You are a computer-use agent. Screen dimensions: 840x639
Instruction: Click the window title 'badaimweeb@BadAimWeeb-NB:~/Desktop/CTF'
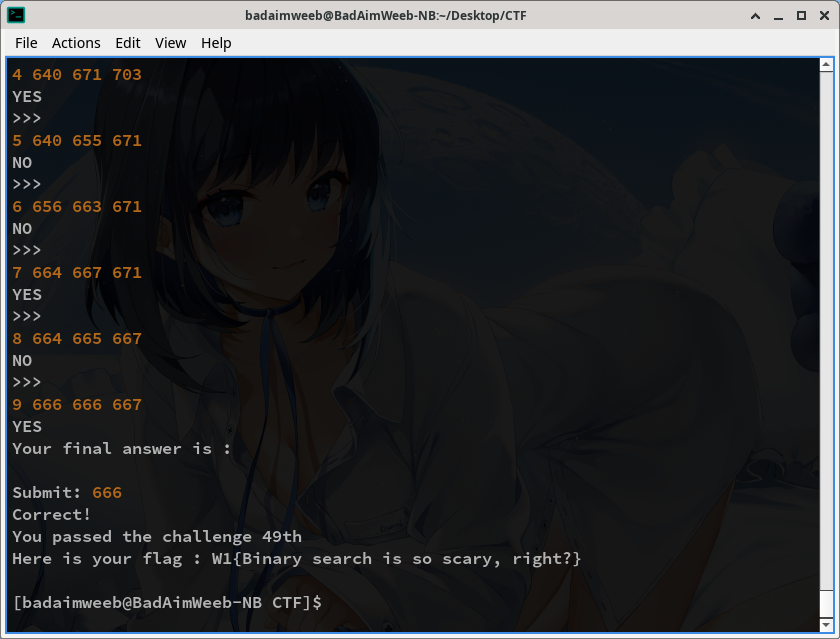[x=386, y=16]
